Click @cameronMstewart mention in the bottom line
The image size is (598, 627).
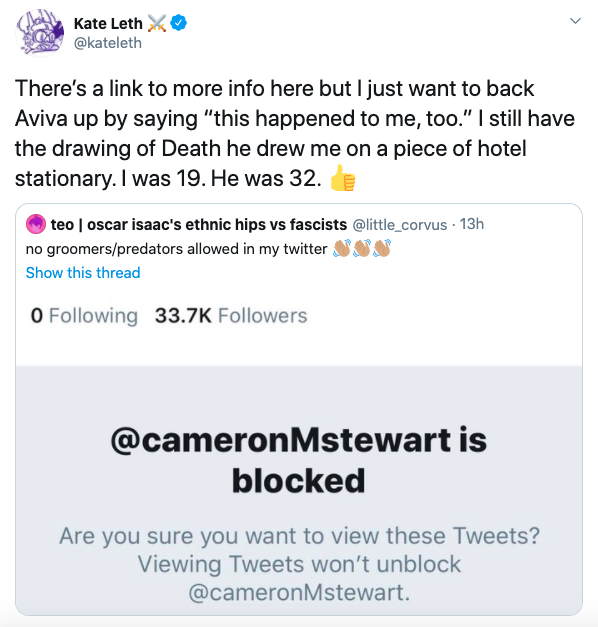pos(299,592)
